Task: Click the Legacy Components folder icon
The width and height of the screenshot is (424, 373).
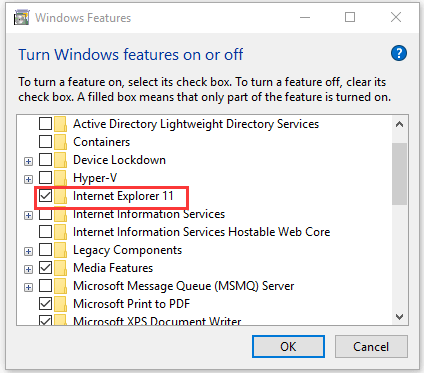Action: point(60,250)
